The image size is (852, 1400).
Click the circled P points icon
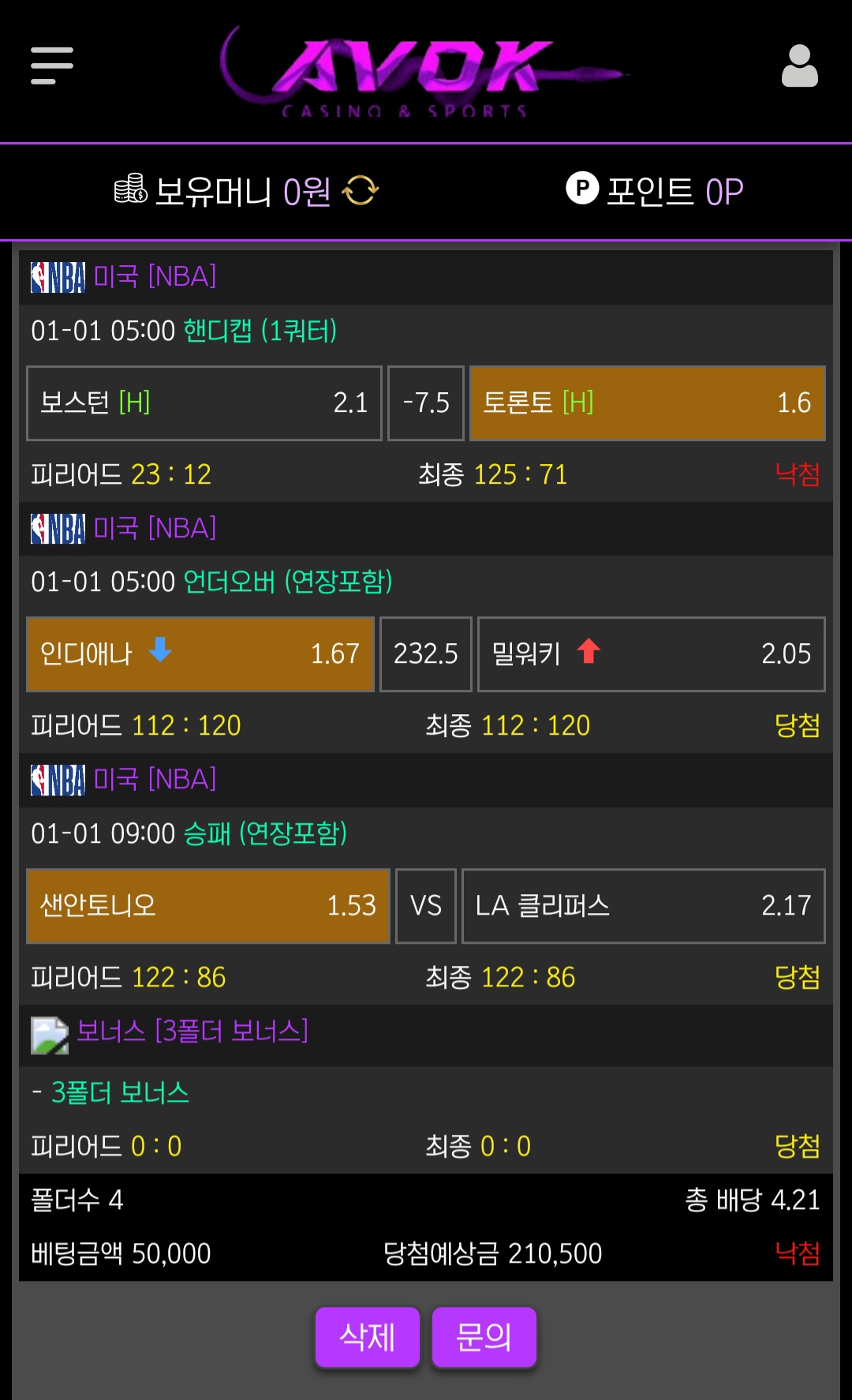click(582, 189)
